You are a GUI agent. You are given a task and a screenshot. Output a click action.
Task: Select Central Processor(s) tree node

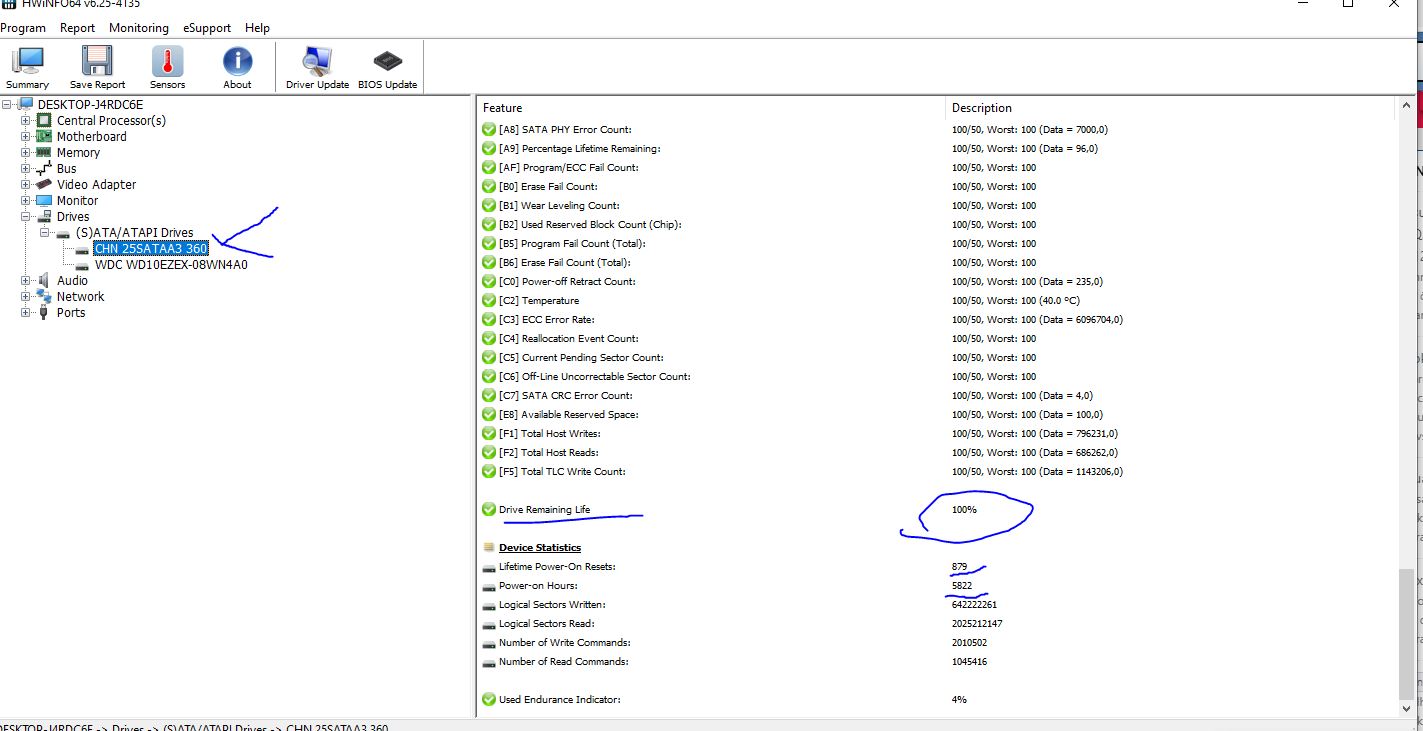(x=111, y=120)
